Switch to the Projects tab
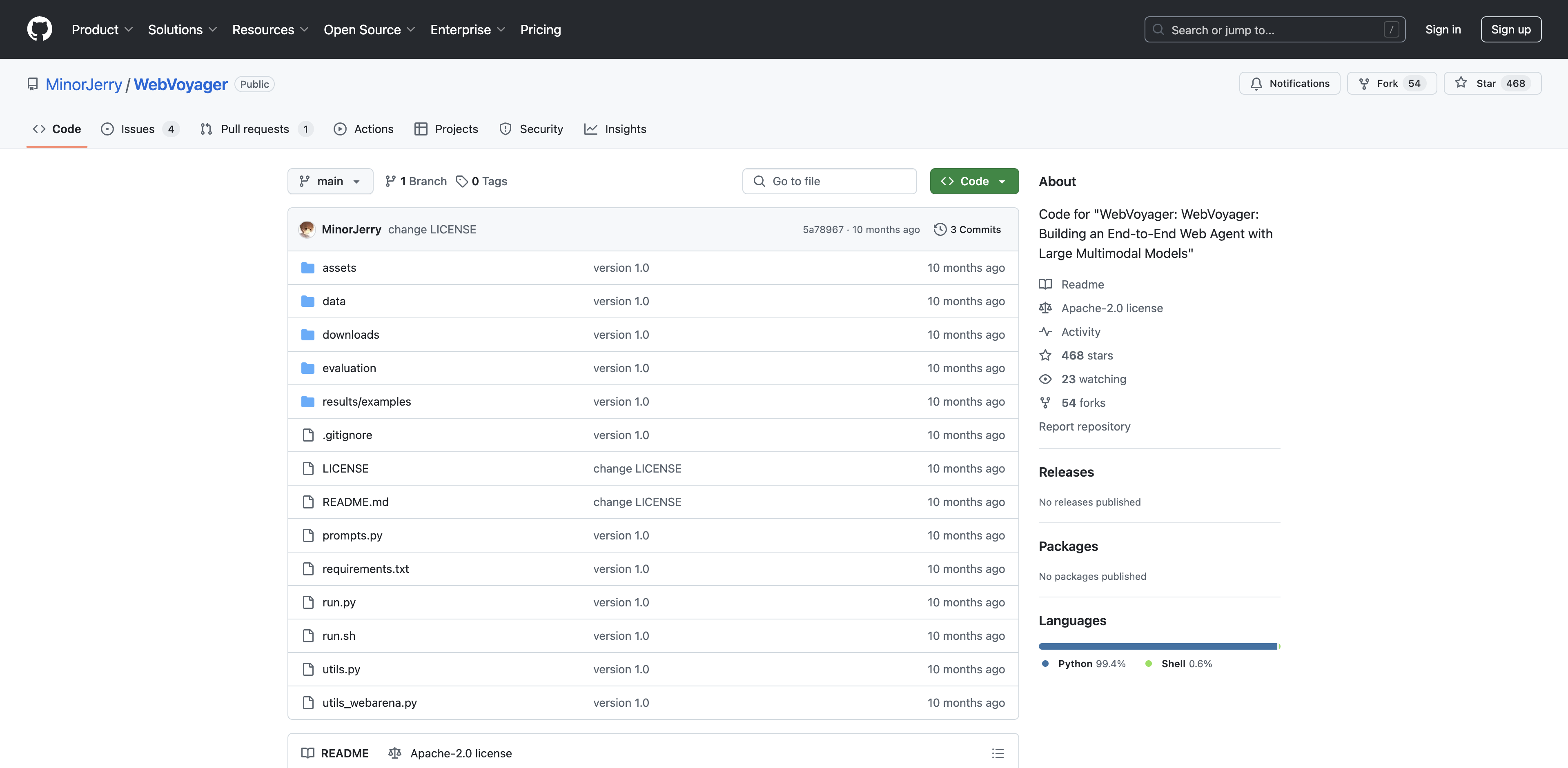This screenshot has height=768, width=1568. pos(445,129)
